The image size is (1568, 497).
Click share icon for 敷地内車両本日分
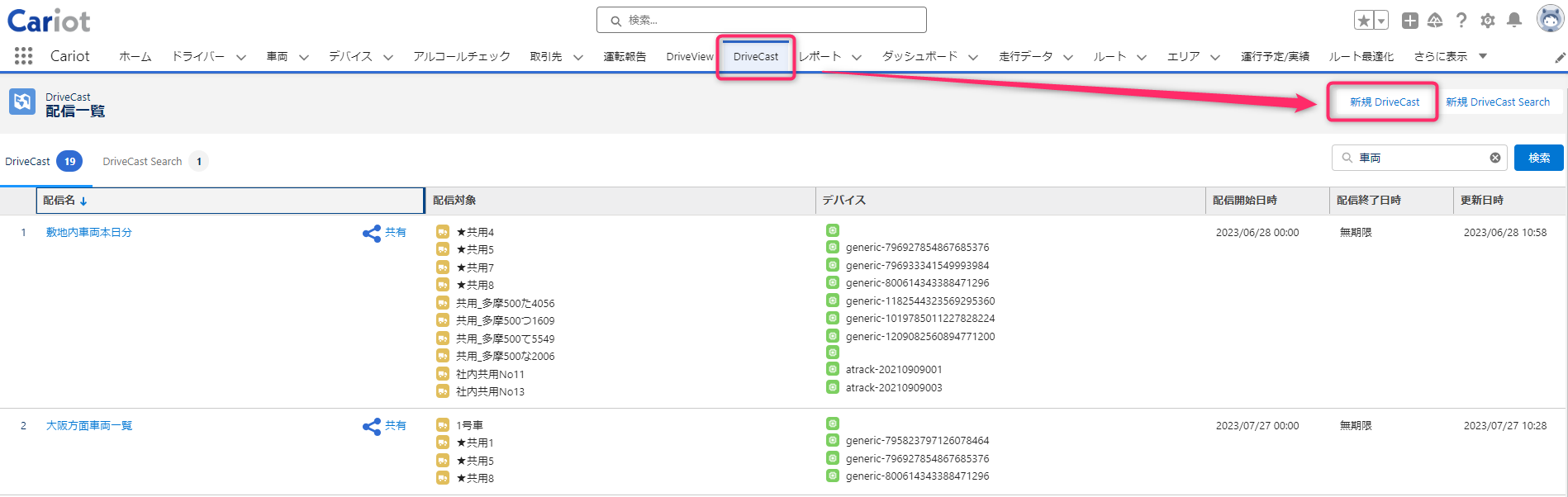372,233
